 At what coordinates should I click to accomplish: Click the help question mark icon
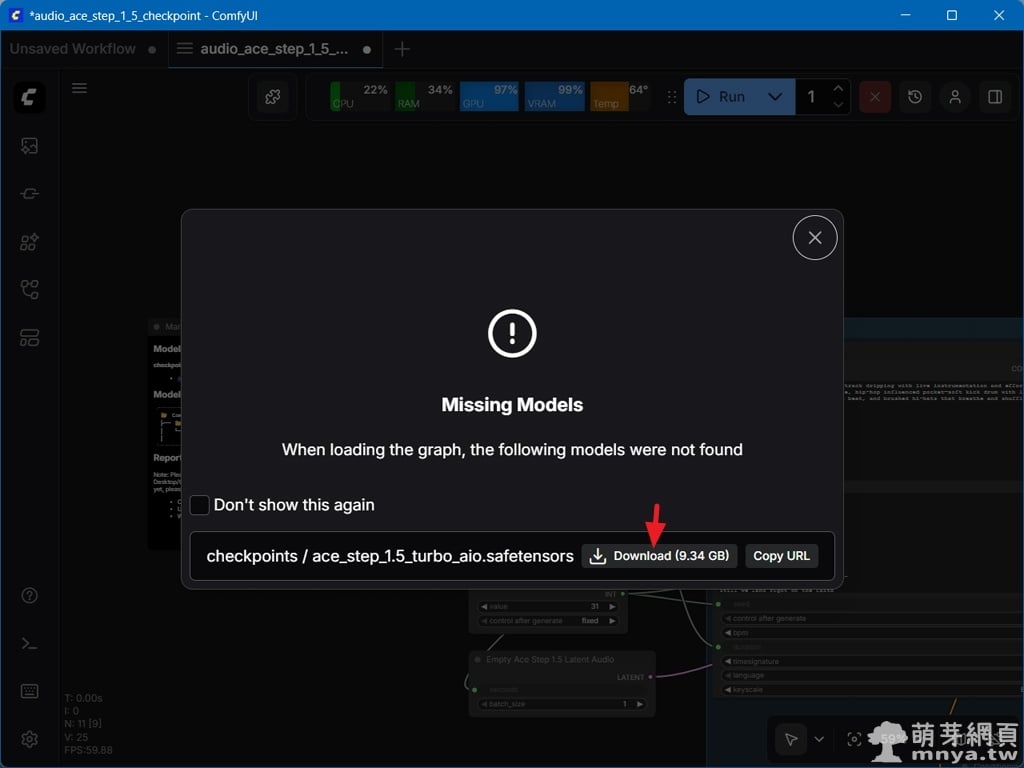coord(29,596)
